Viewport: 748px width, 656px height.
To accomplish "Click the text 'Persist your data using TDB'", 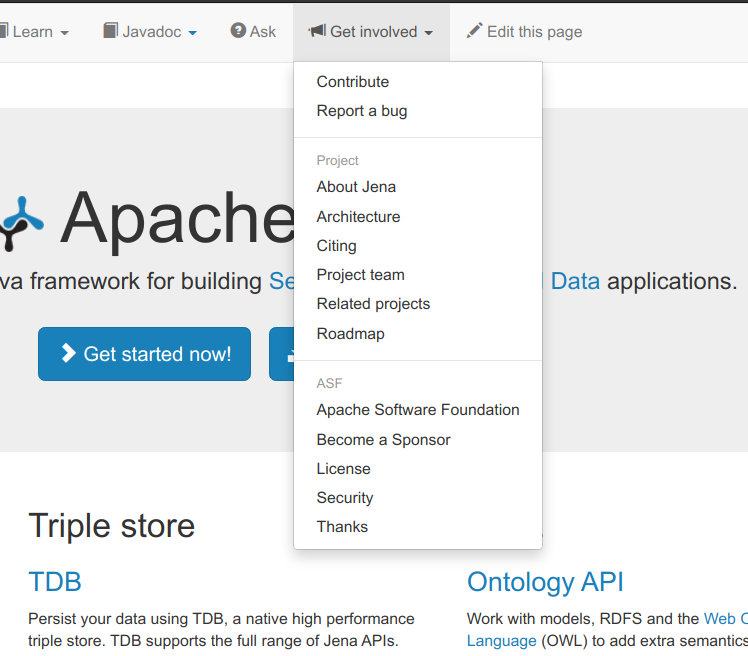I will 125,619.
